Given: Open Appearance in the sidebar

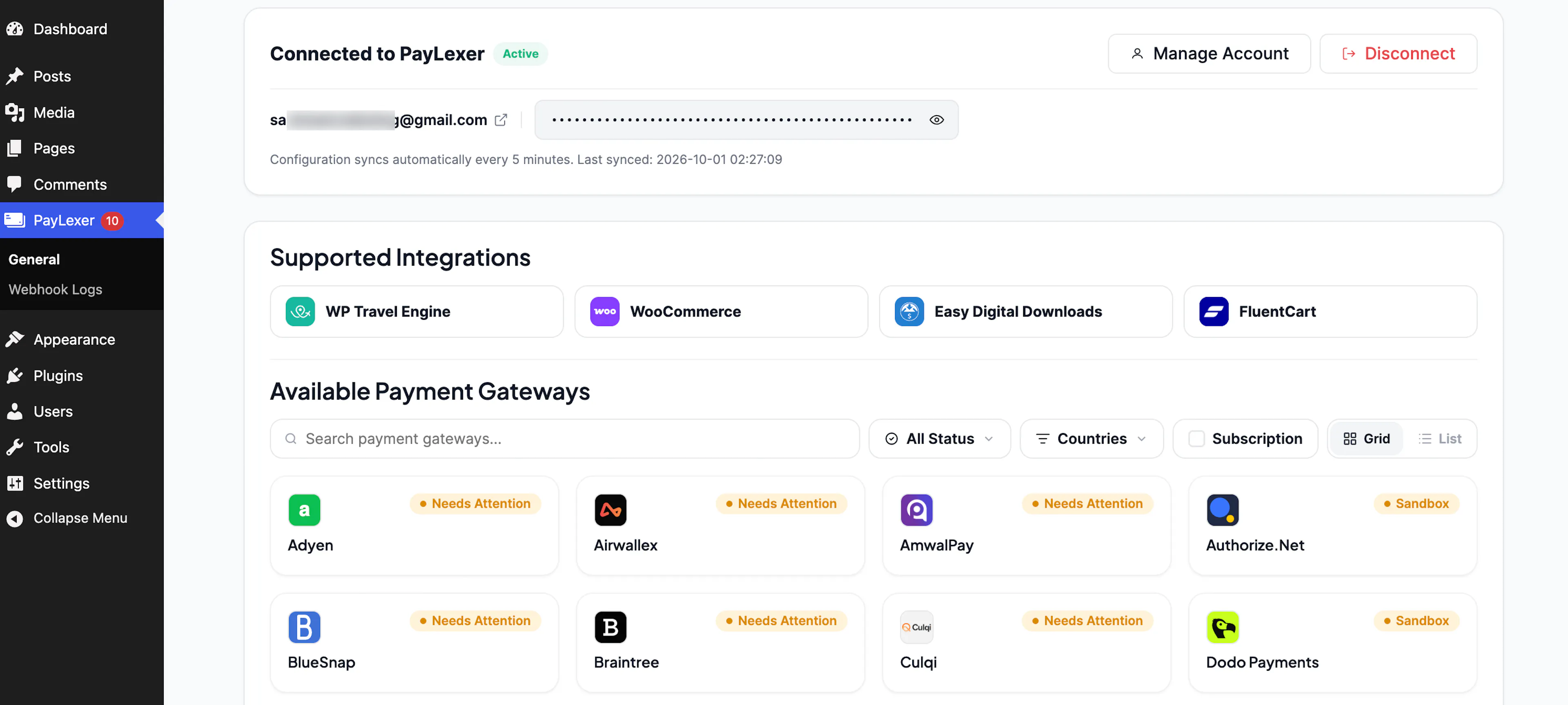Looking at the screenshot, I should pos(82,339).
